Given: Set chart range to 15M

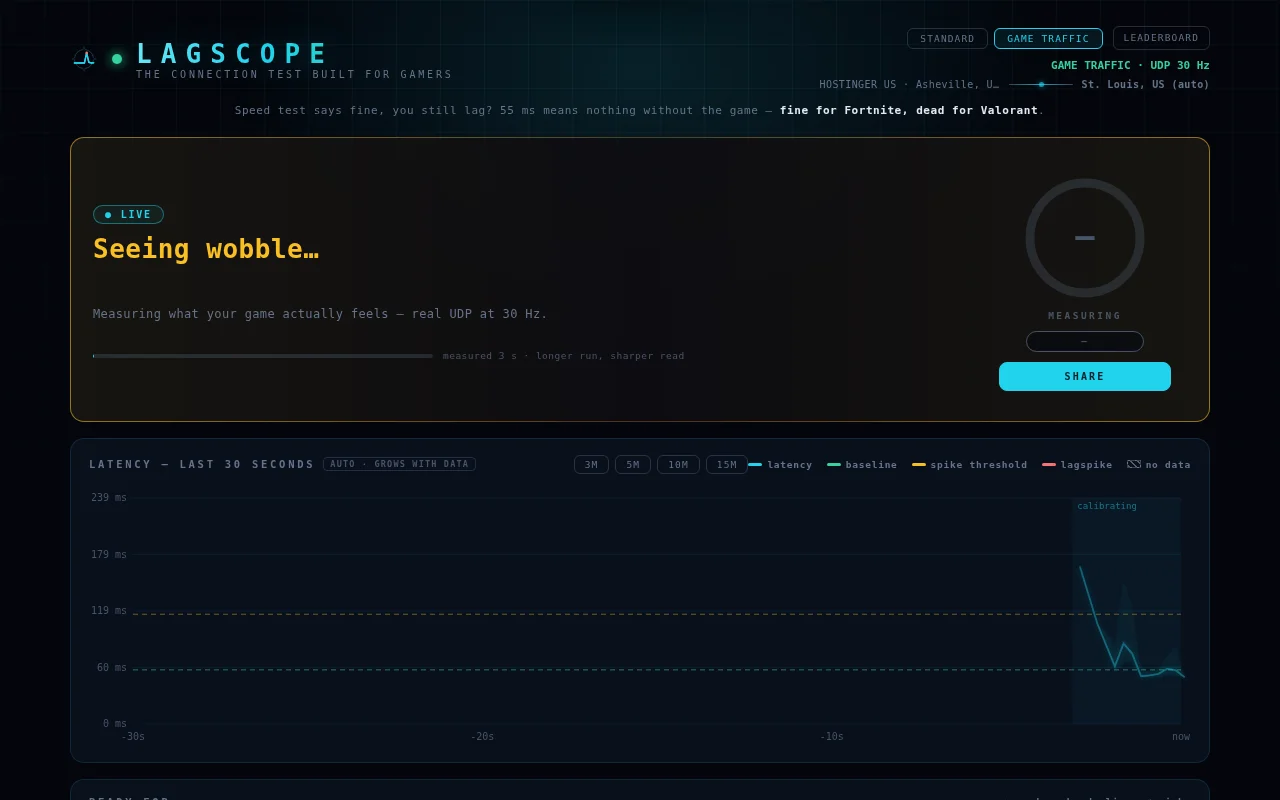Looking at the screenshot, I should click(x=727, y=464).
